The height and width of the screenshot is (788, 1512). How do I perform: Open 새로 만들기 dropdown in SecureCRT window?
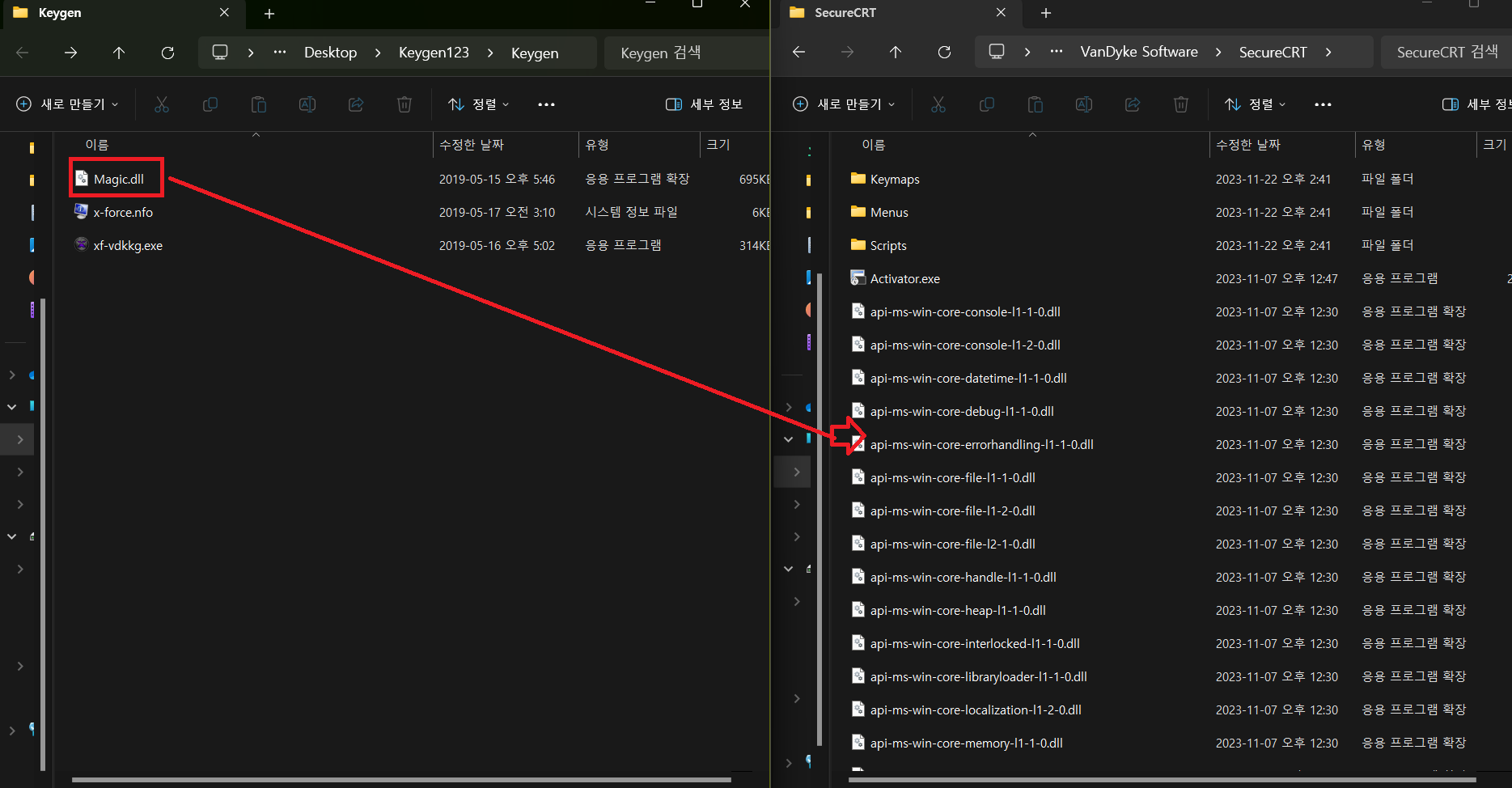click(845, 104)
